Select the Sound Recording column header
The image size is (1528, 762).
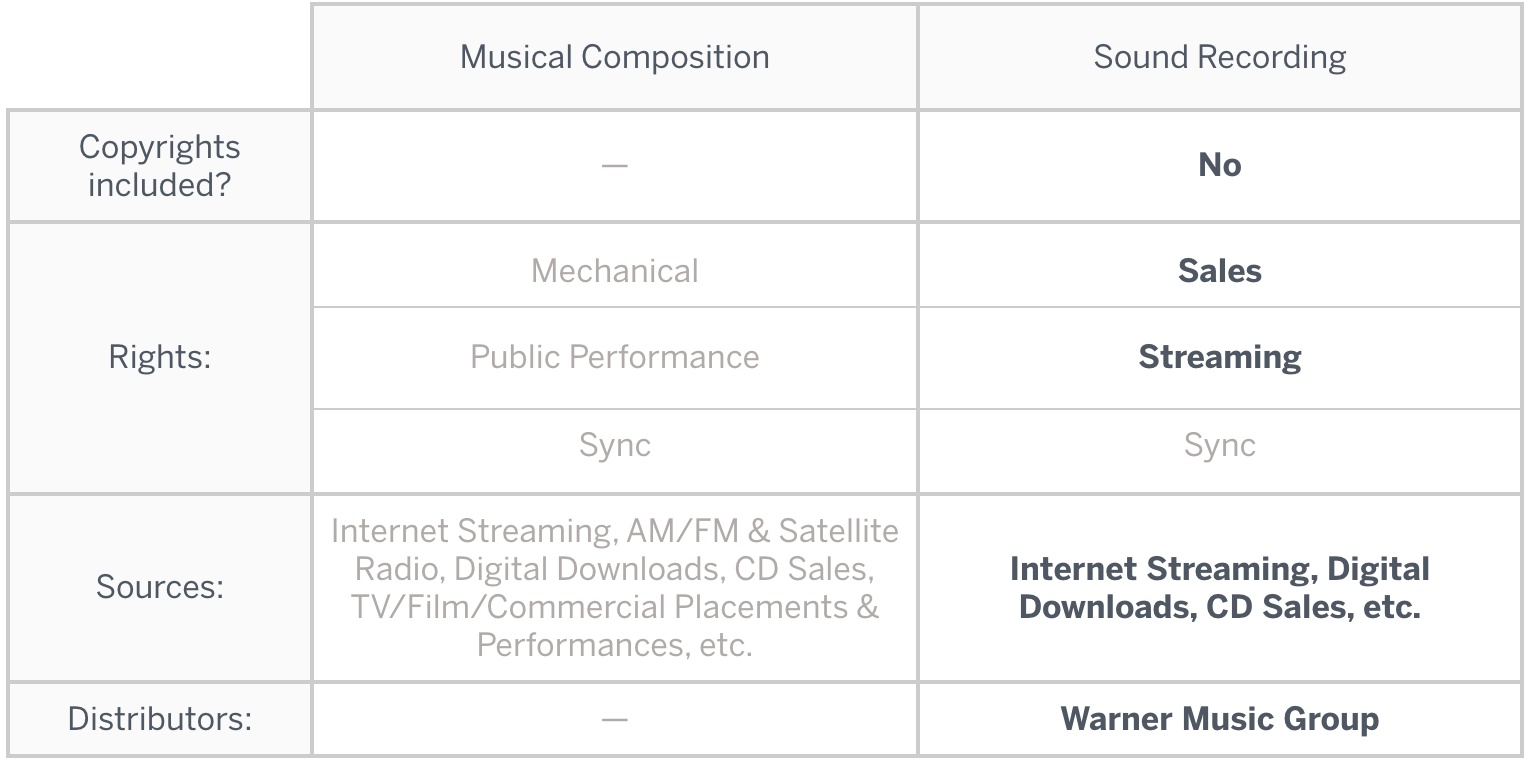point(1219,57)
